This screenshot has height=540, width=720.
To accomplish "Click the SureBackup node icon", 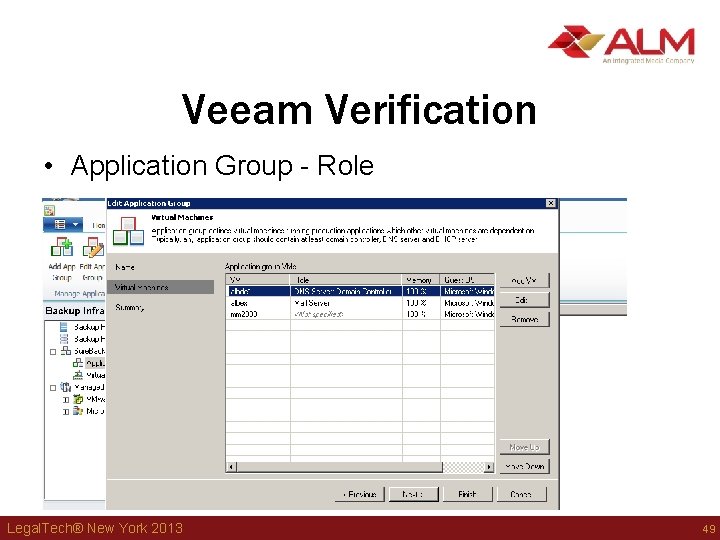I will coord(66,351).
